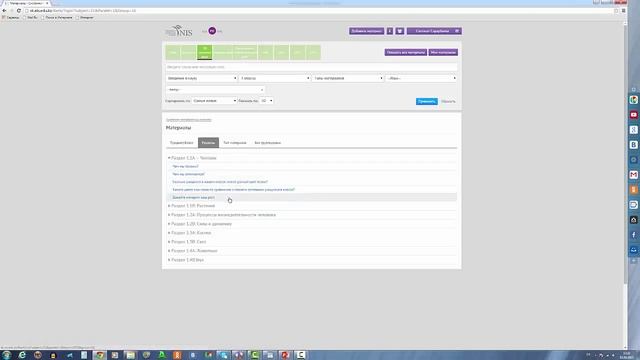Open the info icon button in header
Screen dimensions: 640x360
point(390,31)
